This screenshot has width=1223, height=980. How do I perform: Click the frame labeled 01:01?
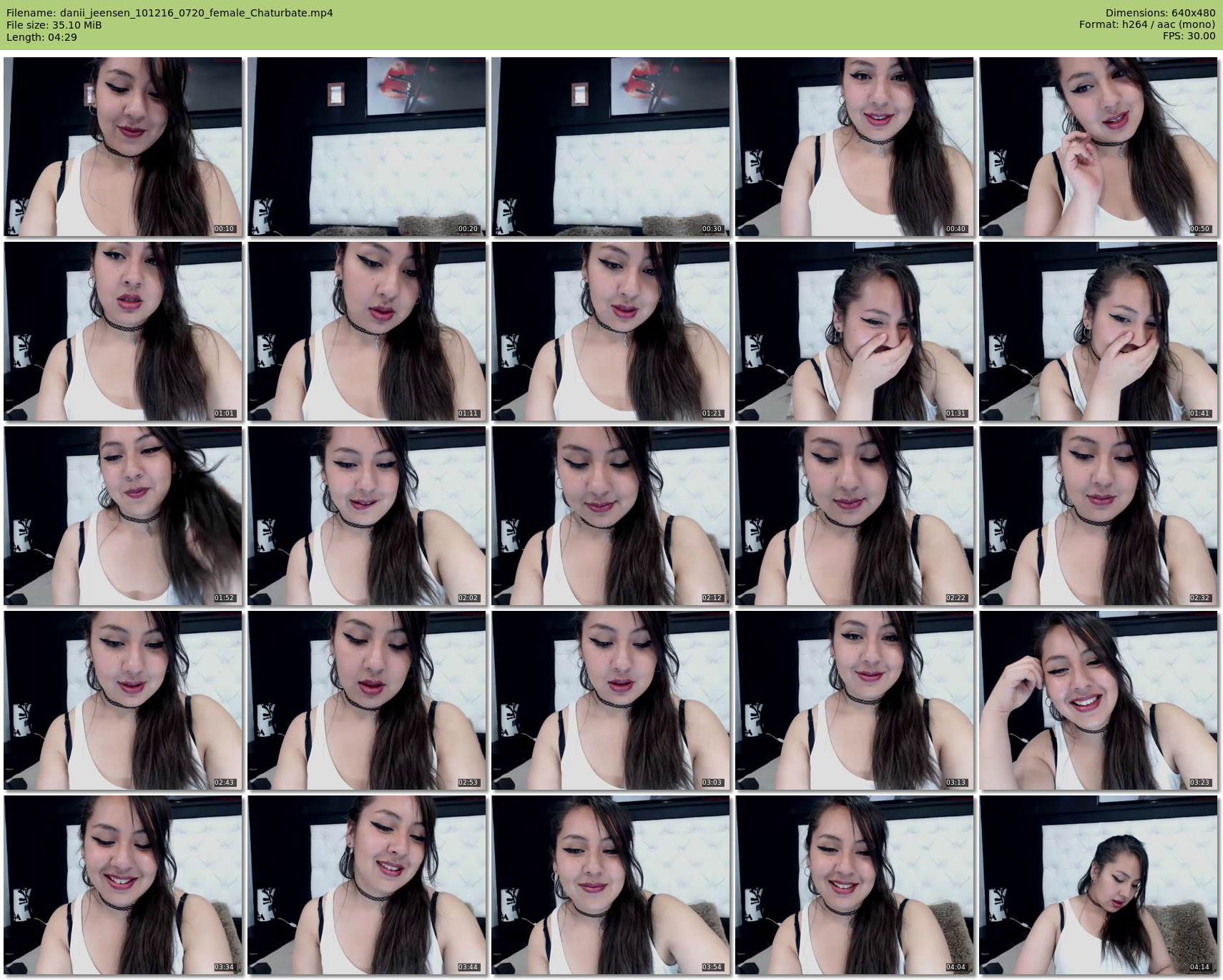point(123,331)
